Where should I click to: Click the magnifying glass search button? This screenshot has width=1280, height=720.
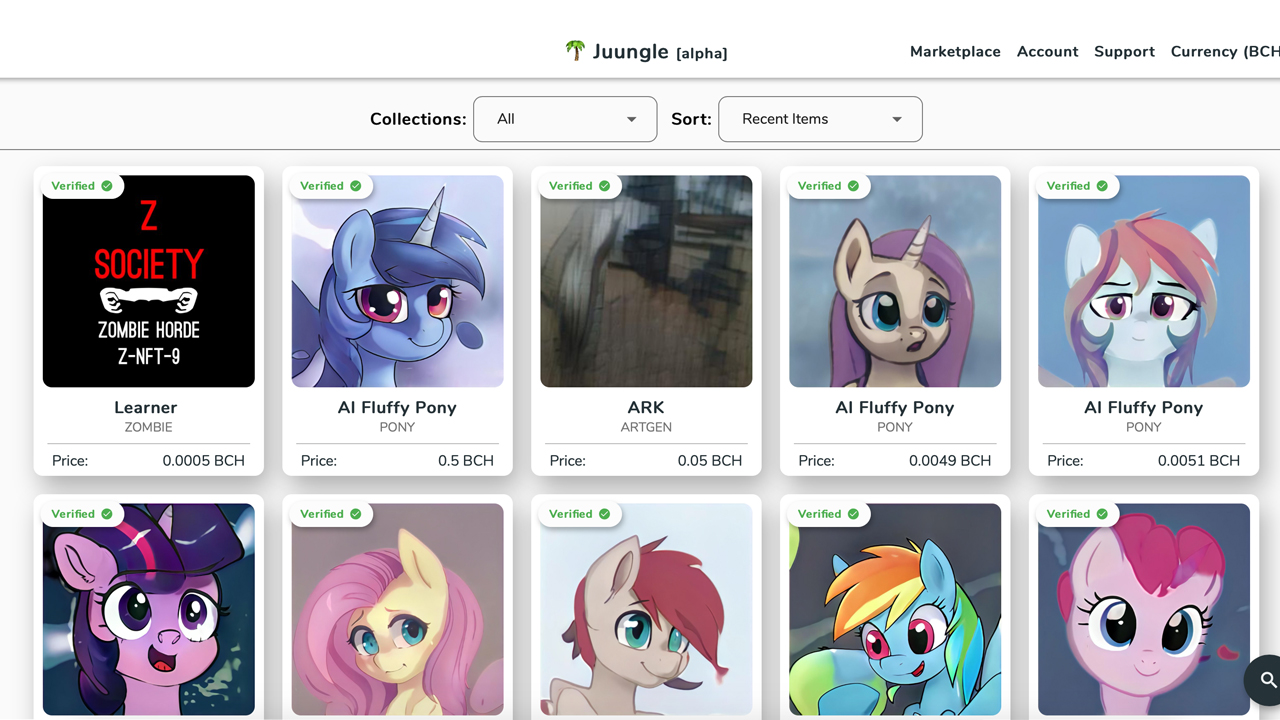pos(1267,680)
